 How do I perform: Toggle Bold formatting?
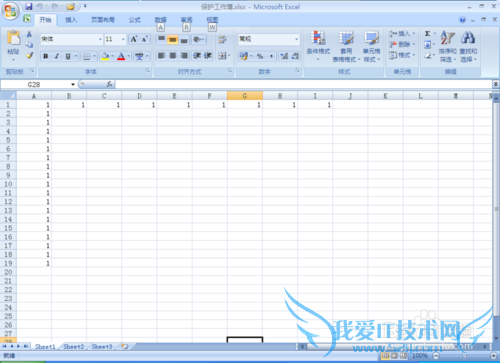pyautogui.click(x=46, y=56)
